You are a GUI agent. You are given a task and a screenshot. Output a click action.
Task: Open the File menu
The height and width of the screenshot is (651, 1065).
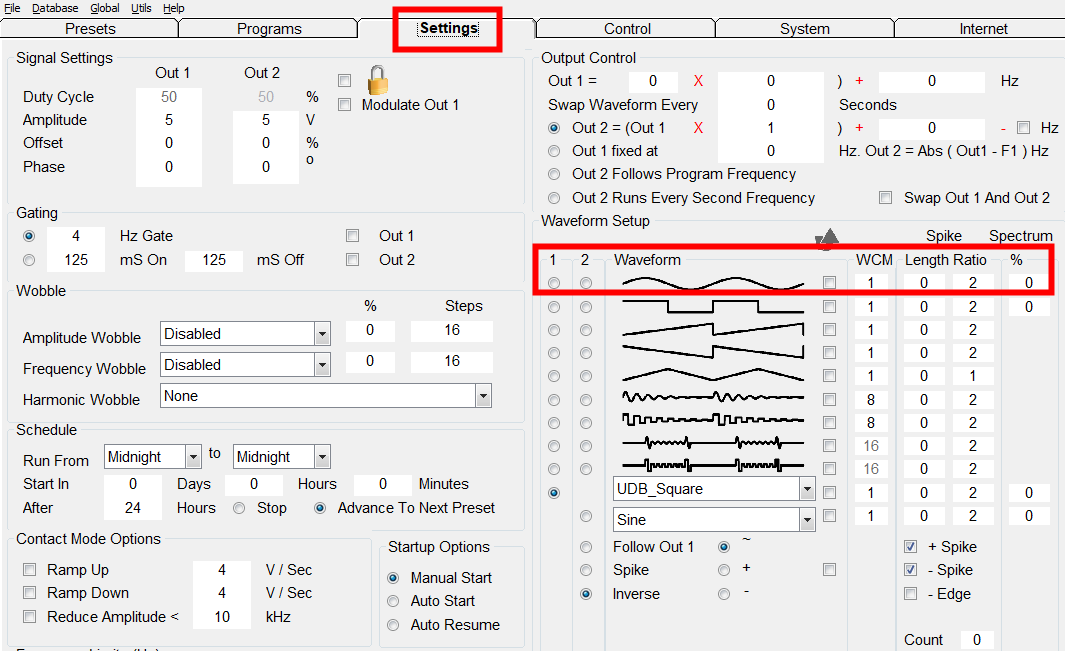click(12, 8)
